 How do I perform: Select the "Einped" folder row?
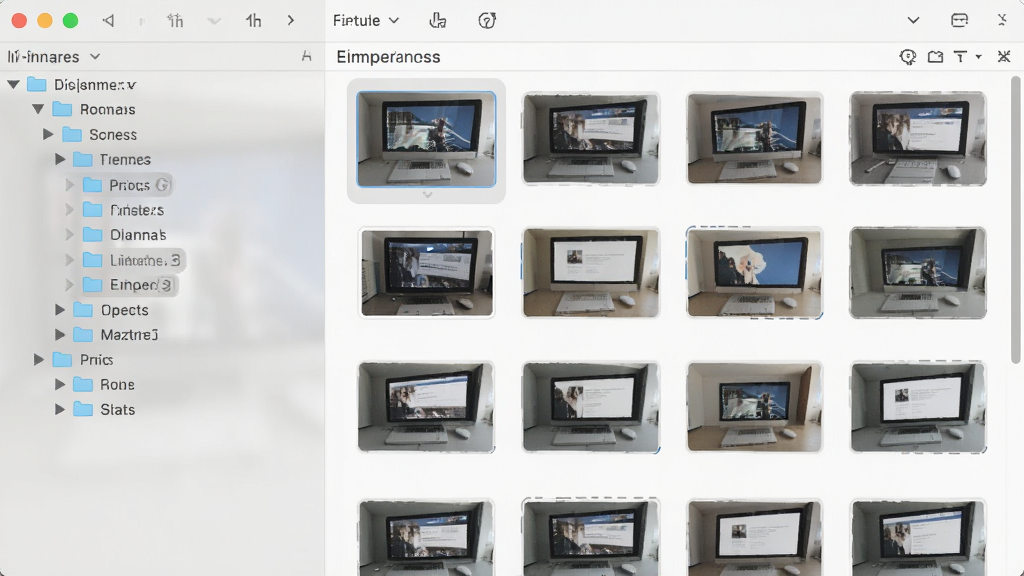(129, 285)
